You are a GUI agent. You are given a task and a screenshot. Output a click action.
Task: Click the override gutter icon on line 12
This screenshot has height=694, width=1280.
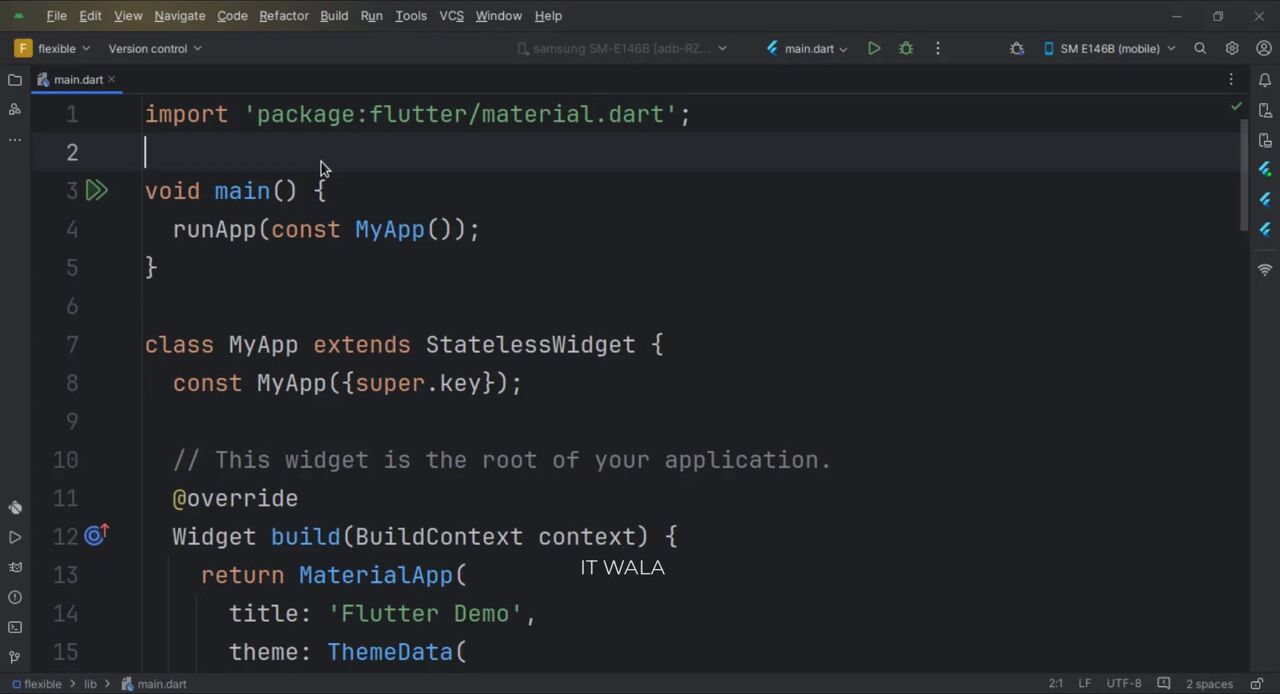[x=96, y=537]
